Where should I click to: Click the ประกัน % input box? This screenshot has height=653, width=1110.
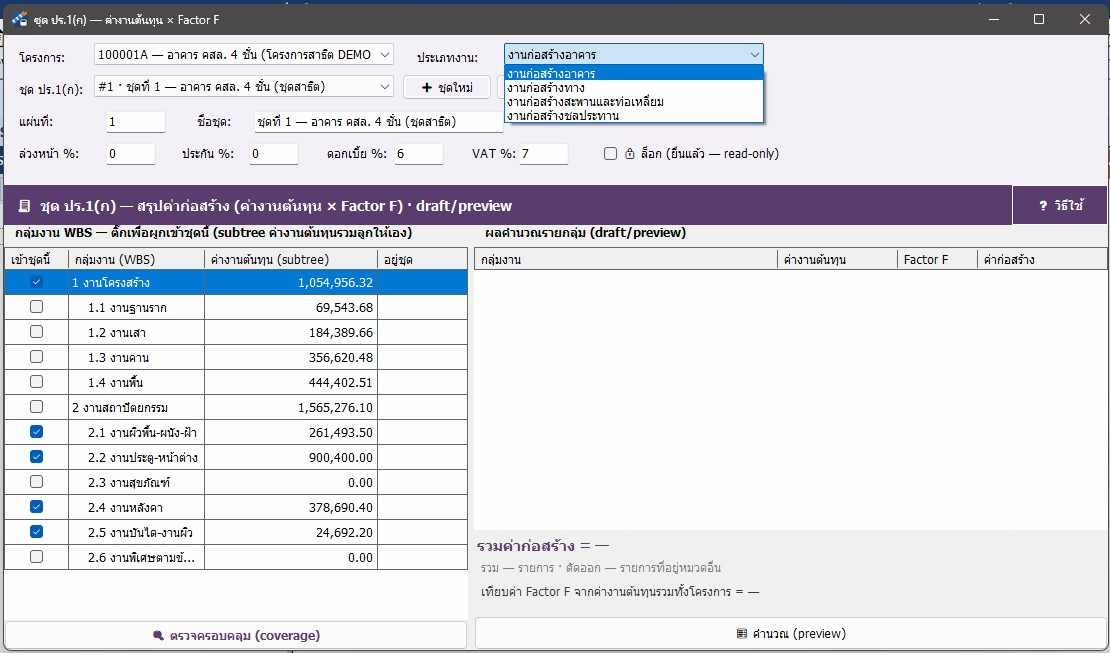pyautogui.click(x=273, y=154)
